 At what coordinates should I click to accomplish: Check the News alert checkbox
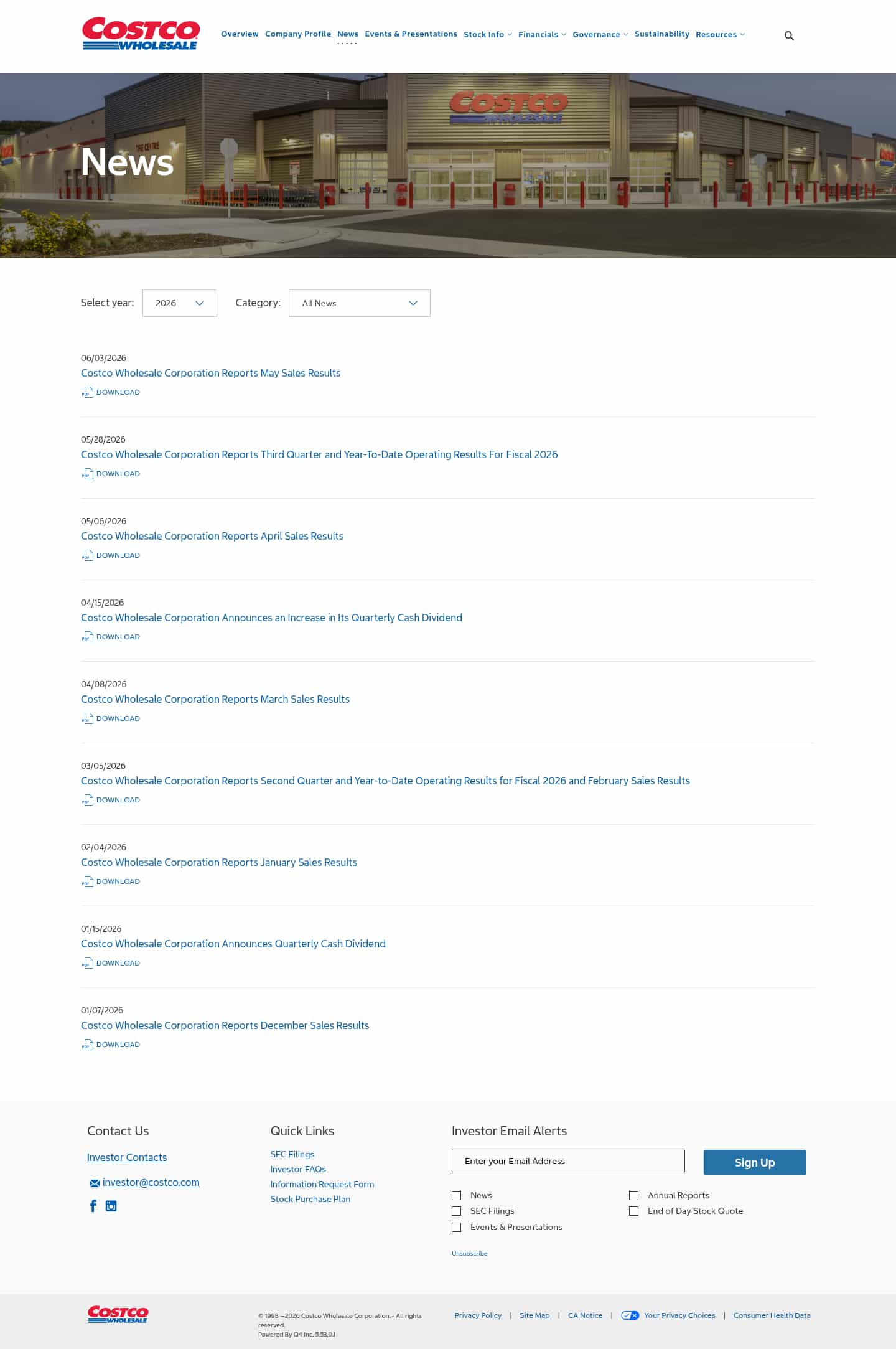tap(457, 1195)
